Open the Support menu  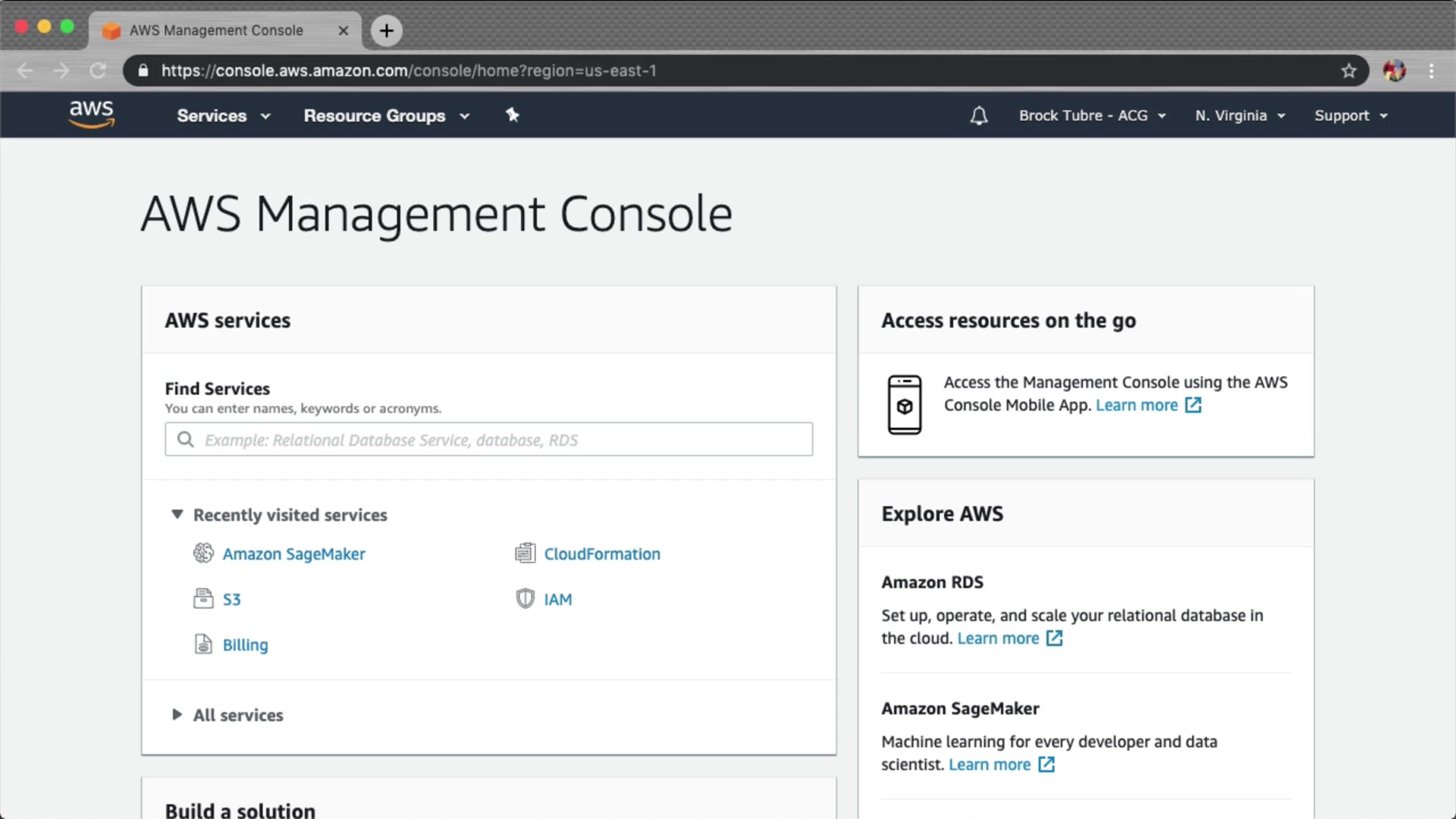(x=1350, y=116)
